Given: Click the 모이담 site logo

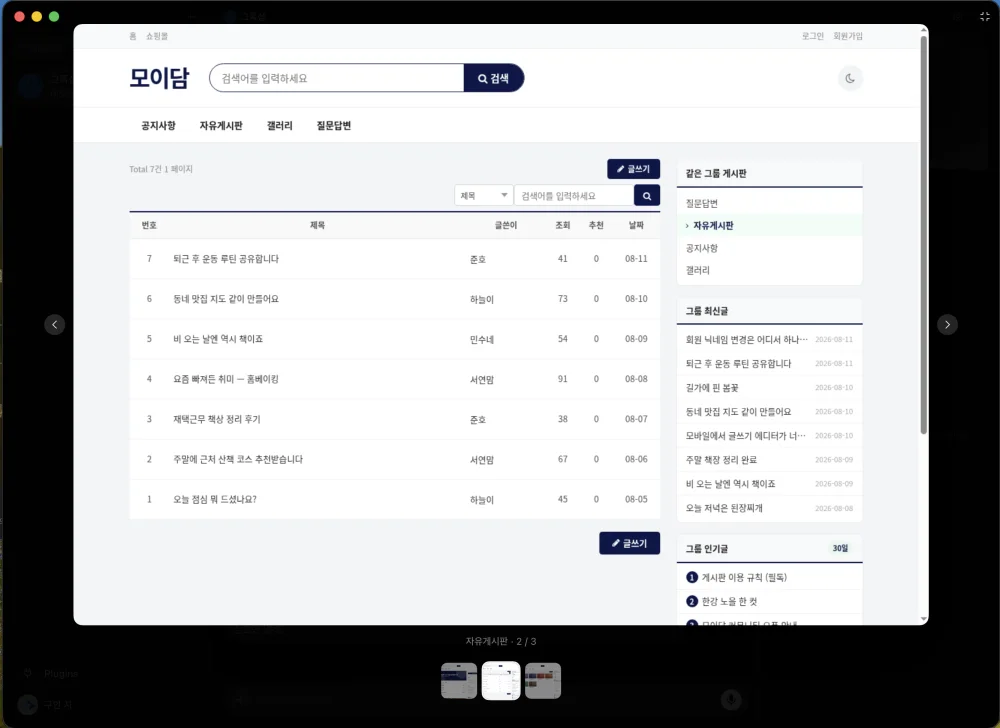Looking at the screenshot, I should click(x=159, y=78).
